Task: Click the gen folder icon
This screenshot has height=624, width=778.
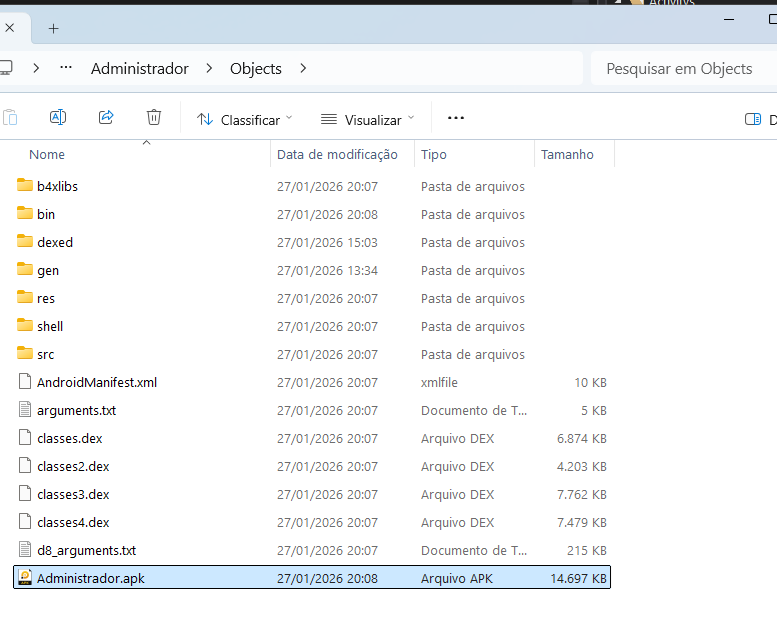Action: [x=24, y=269]
